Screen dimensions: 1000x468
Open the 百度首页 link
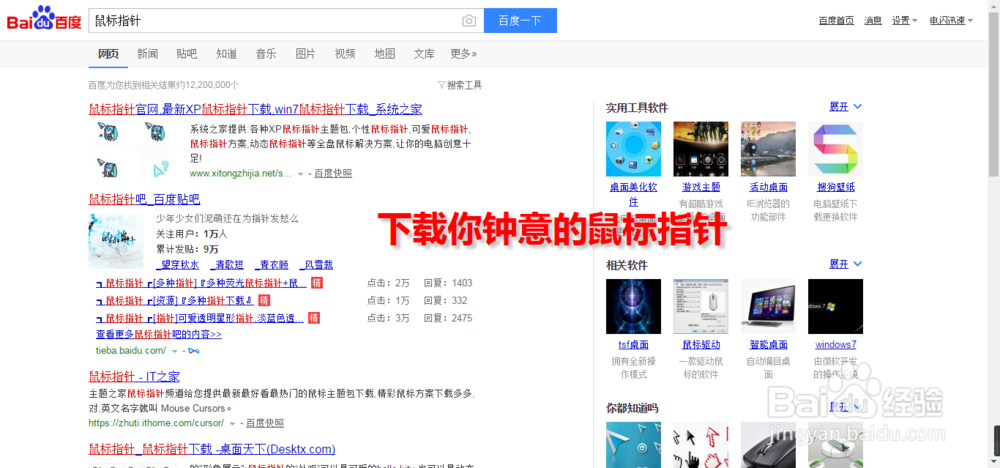click(836, 20)
